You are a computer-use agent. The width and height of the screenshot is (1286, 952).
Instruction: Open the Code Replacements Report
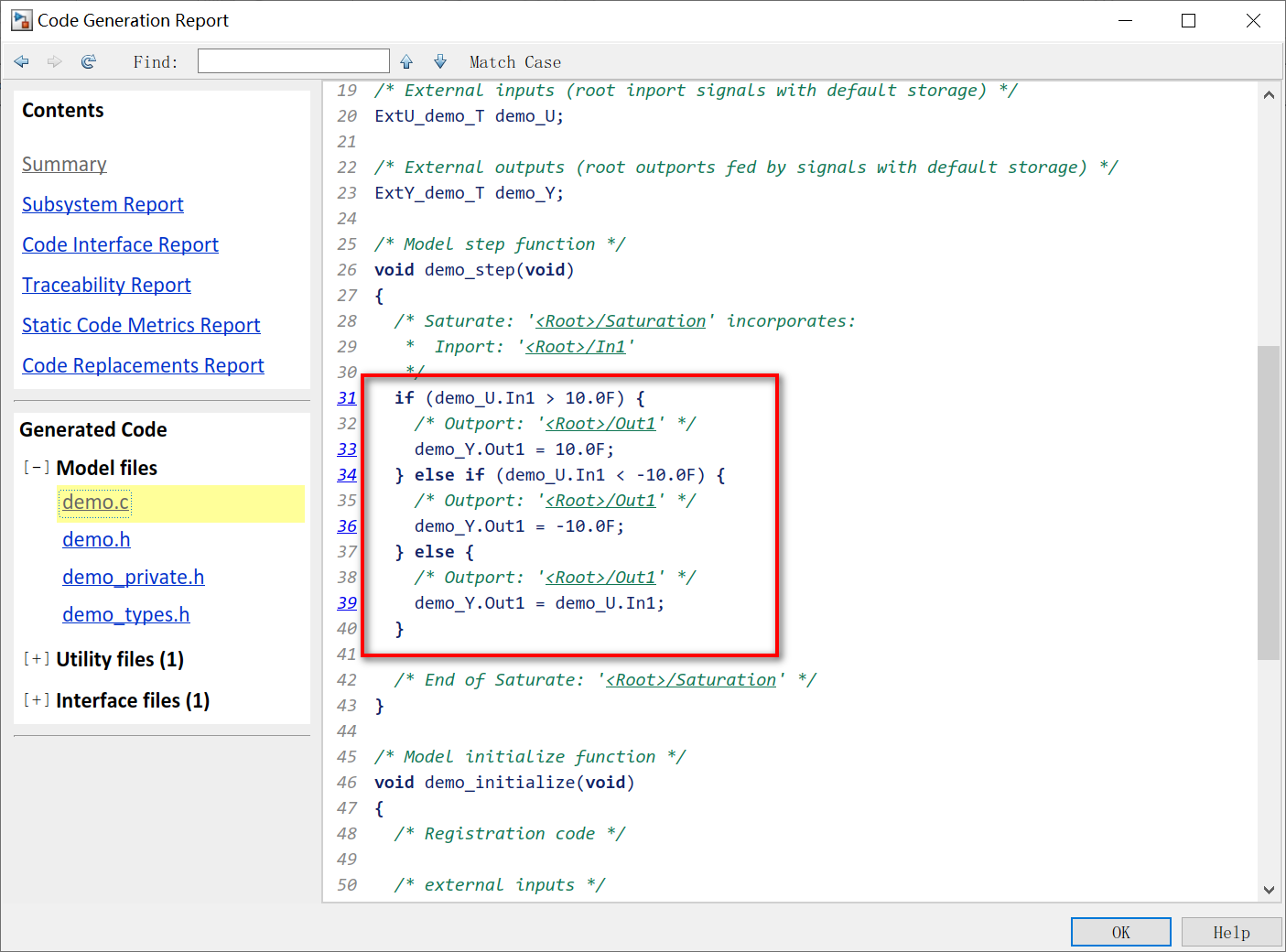[x=143, y=365]
